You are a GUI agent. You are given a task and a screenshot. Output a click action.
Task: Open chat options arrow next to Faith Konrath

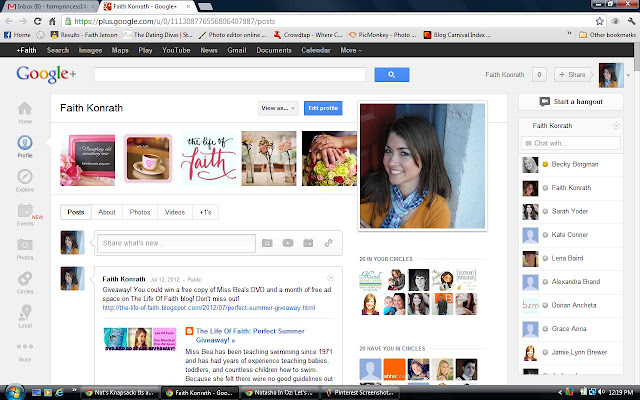[616, 126]
